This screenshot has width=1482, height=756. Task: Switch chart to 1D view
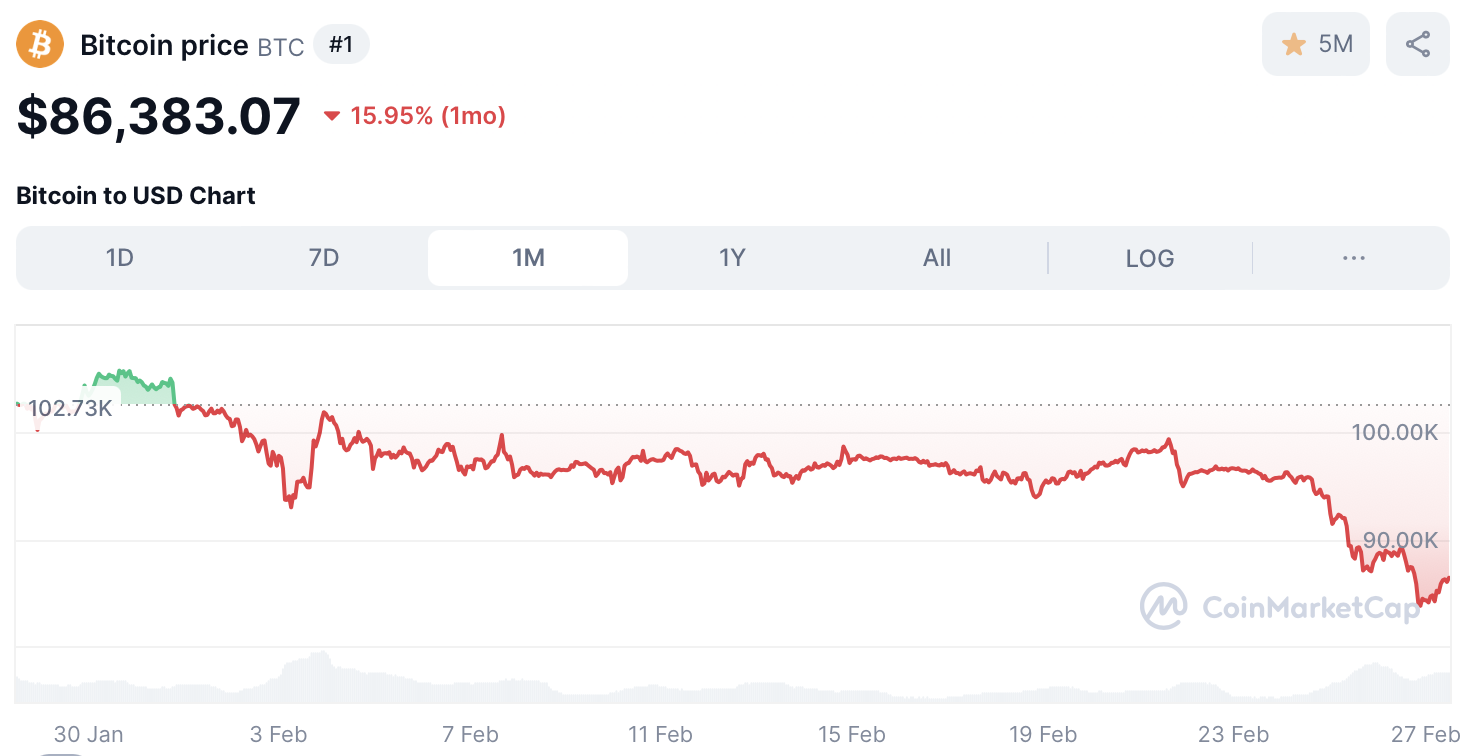[x=119, y=257]
